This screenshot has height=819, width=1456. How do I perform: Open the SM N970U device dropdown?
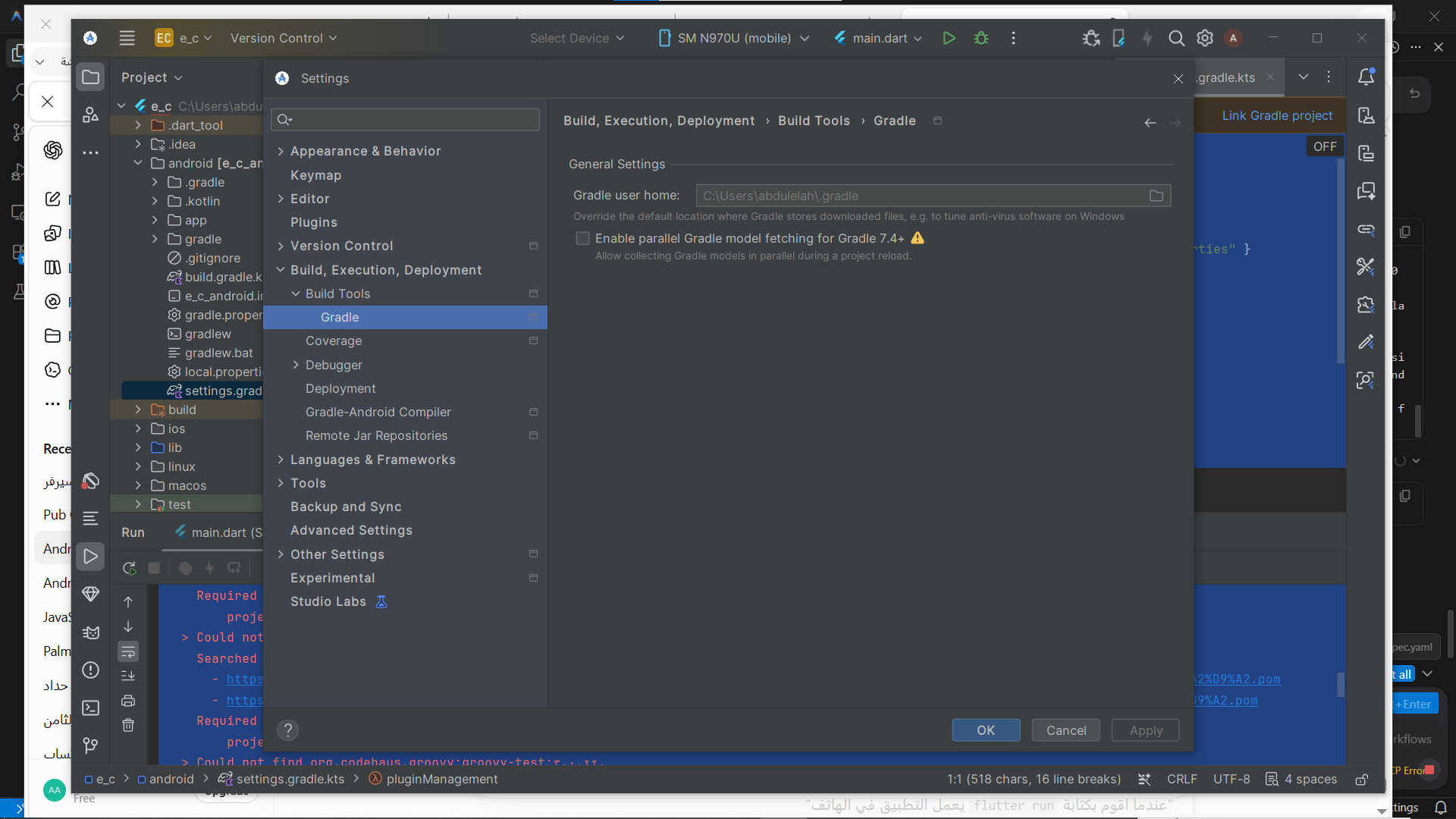click(x=733, y=38)
